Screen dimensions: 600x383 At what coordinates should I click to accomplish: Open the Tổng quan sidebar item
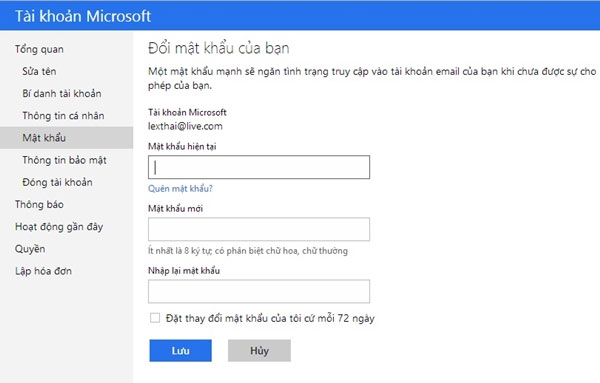point(39,49)
